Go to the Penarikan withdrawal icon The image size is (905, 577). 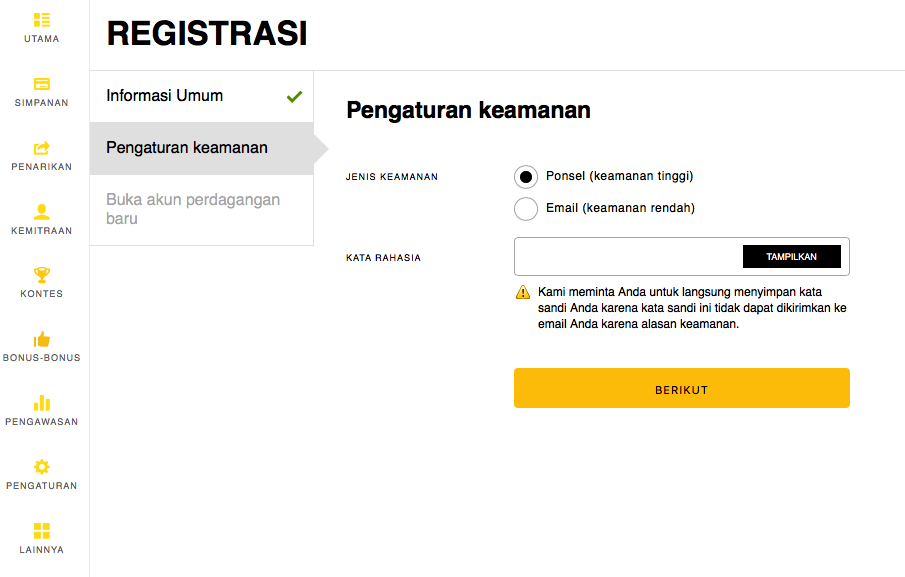(x=42, y=148)
